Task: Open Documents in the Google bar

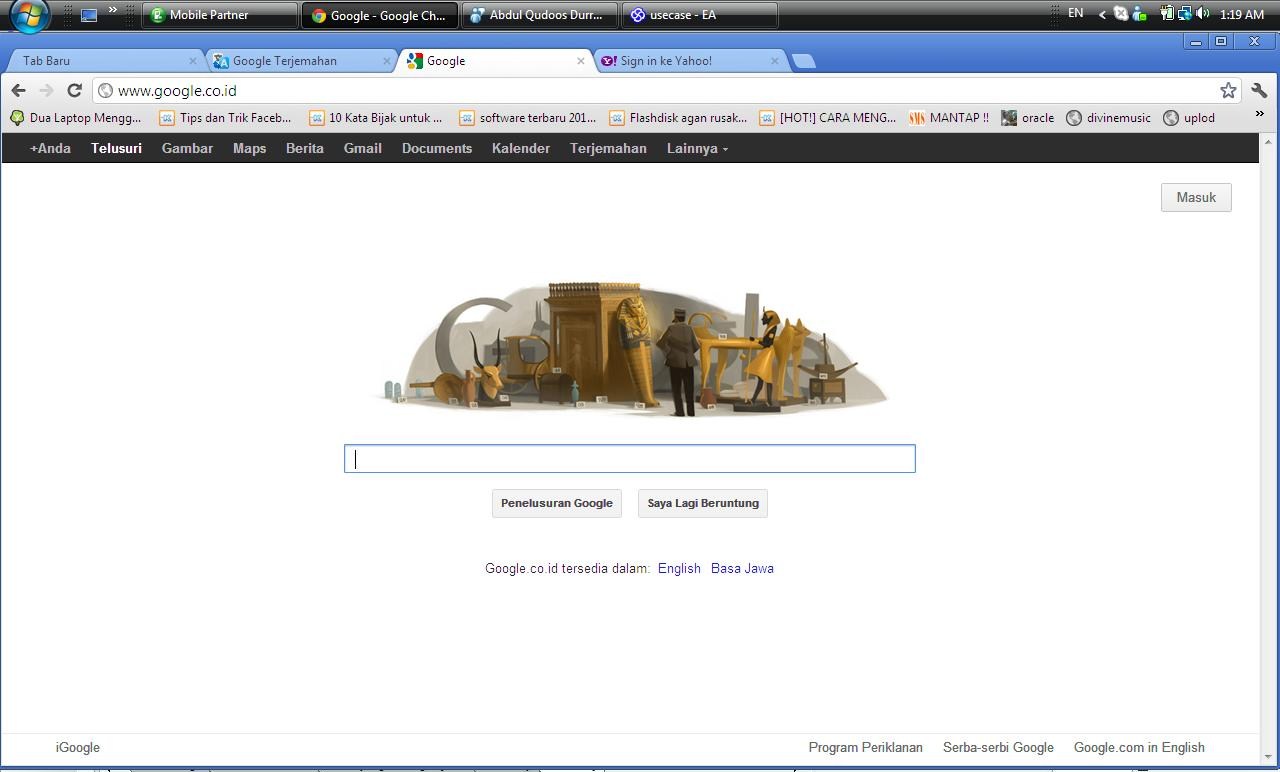Action: tap(437, 148)
